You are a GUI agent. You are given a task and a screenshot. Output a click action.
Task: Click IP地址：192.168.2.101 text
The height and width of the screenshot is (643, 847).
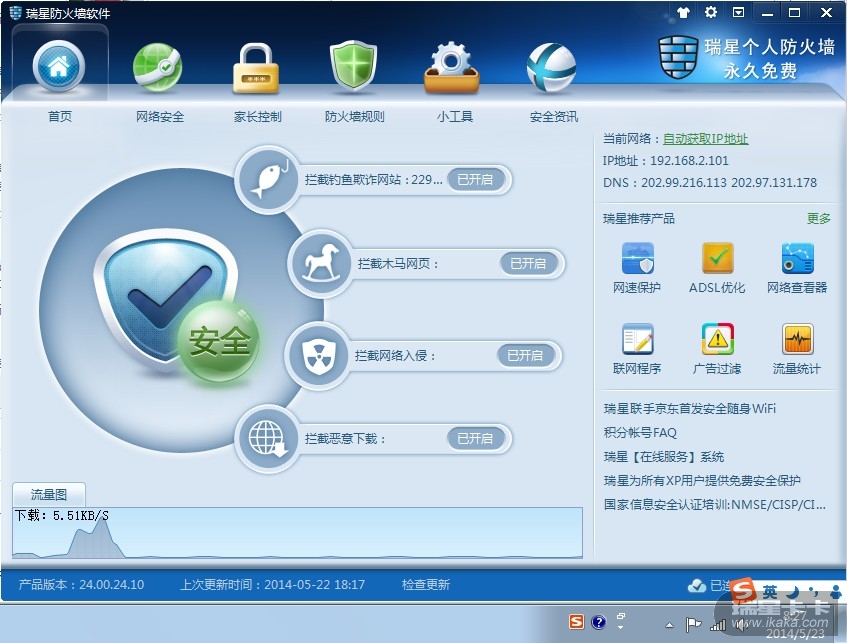666,160
